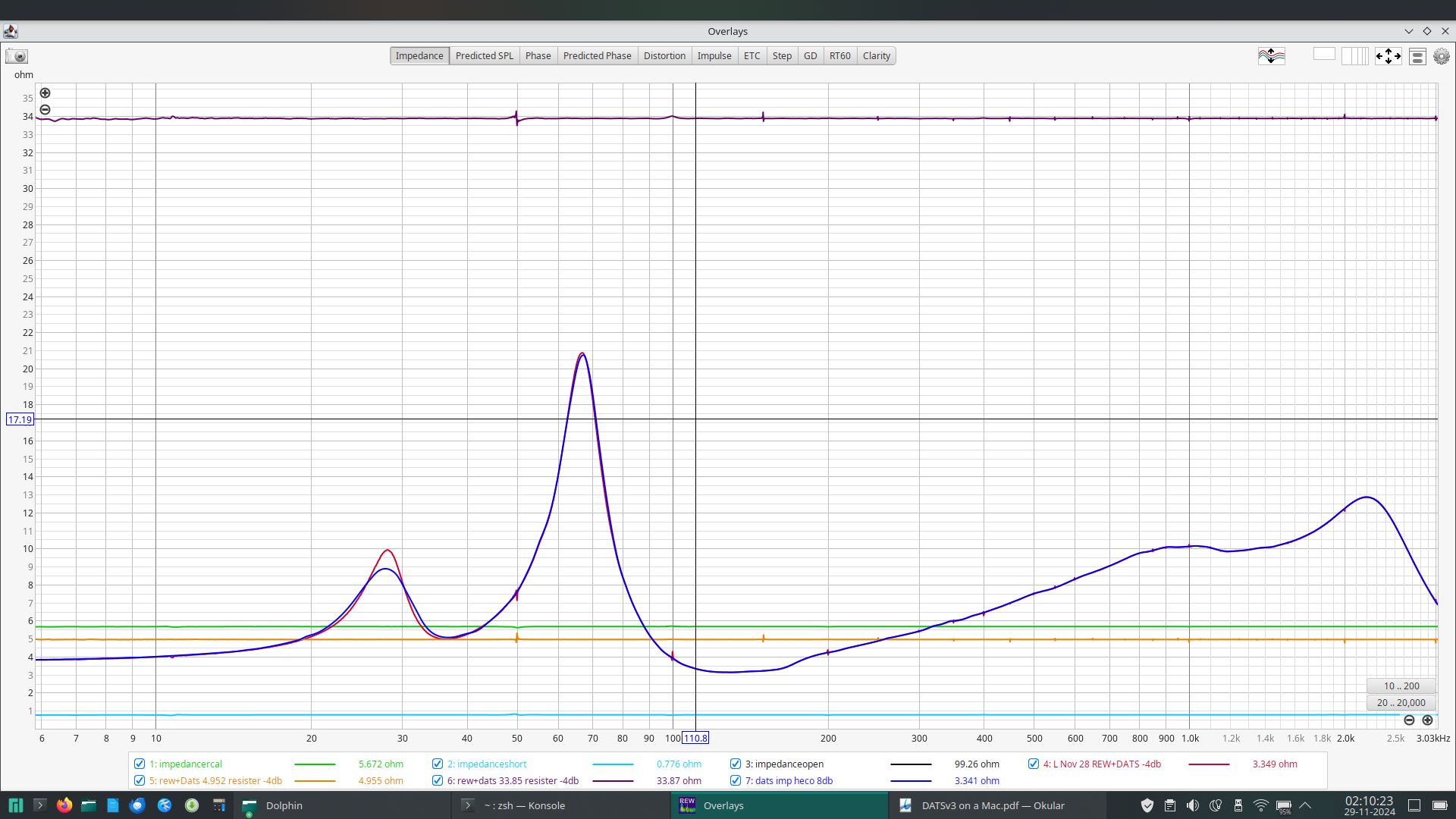Click the blank white graph toolbar button
This screenshot has width=1456, height=819.
coord(1324,55)
